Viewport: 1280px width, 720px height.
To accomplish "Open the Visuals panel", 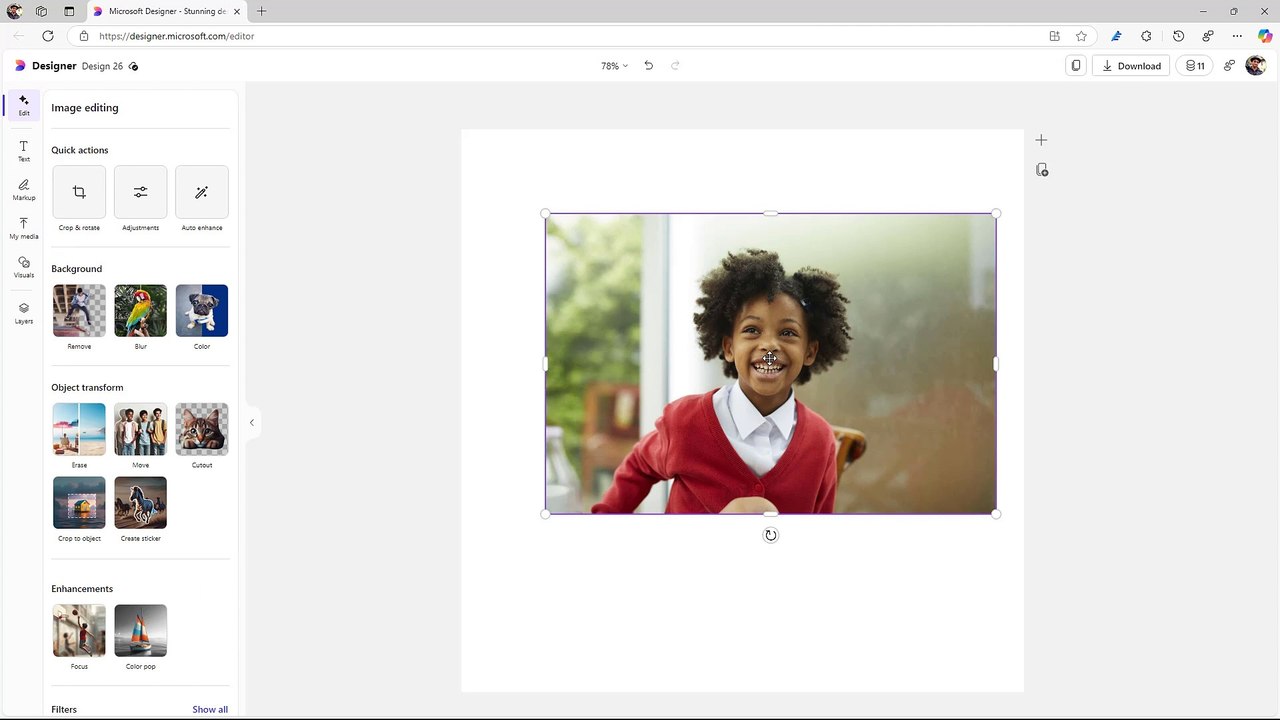I will click(24, 267).
